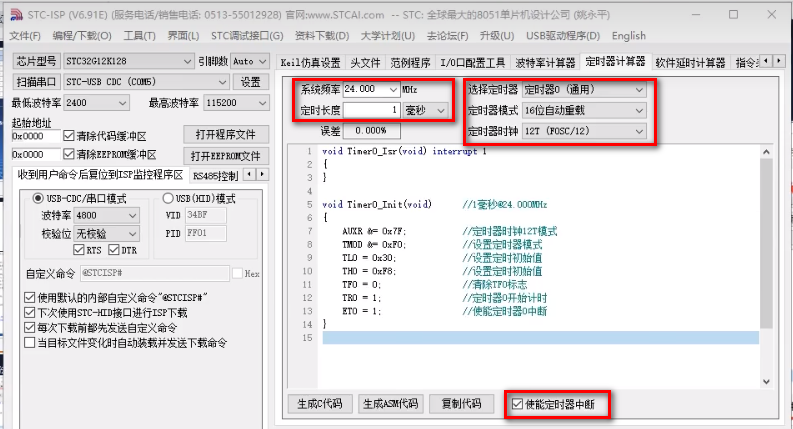Screen dimensions: 793x429
Task: Switch to the 范例程序 tab
Action: (x=410, y=63)
